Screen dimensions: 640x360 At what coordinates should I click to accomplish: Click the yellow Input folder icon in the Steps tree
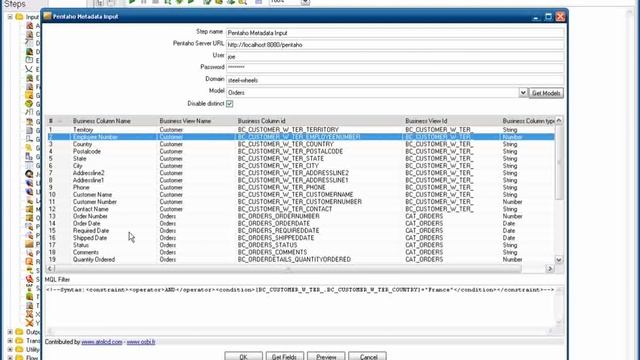point(19,17)
